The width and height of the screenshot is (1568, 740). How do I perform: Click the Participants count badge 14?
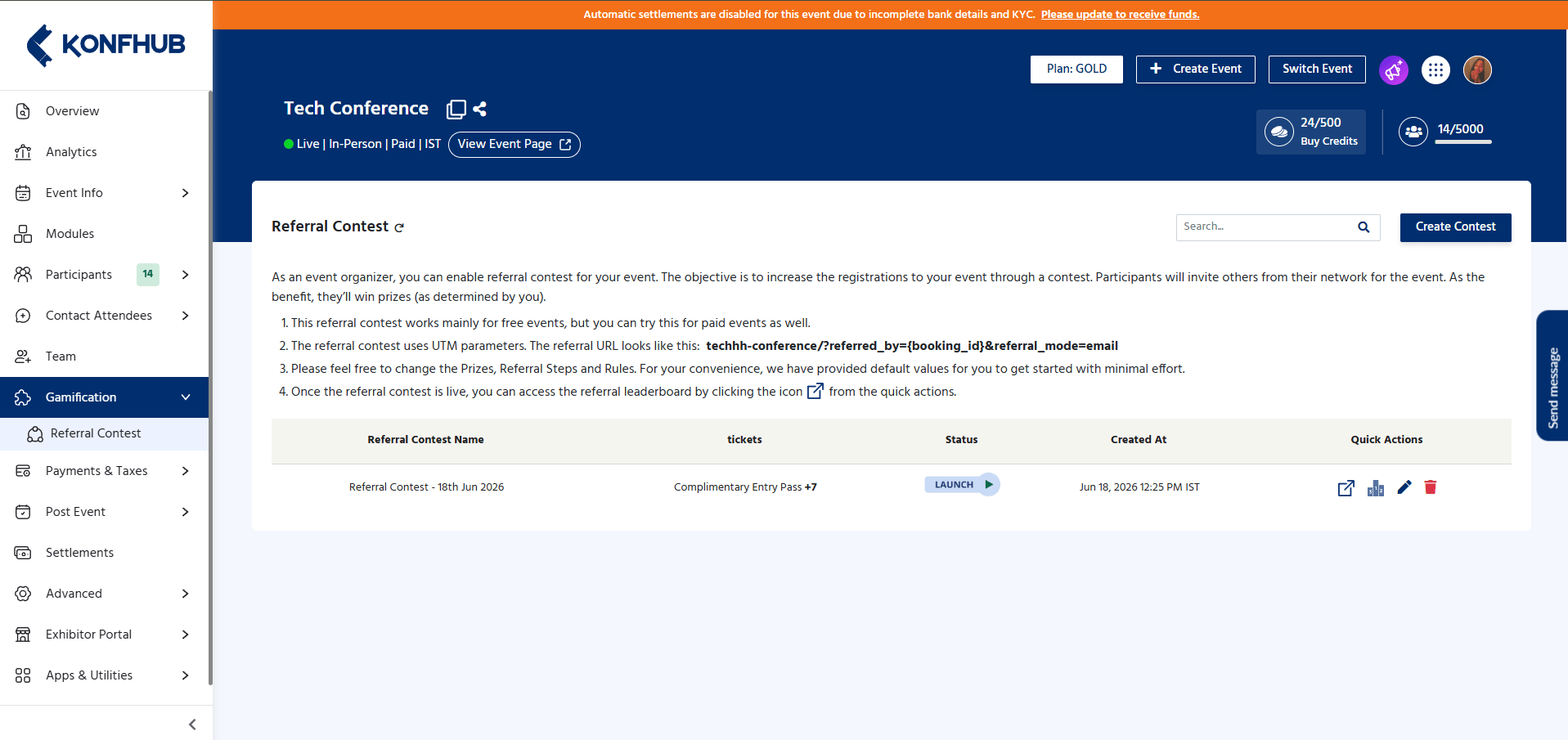point(148,275)
